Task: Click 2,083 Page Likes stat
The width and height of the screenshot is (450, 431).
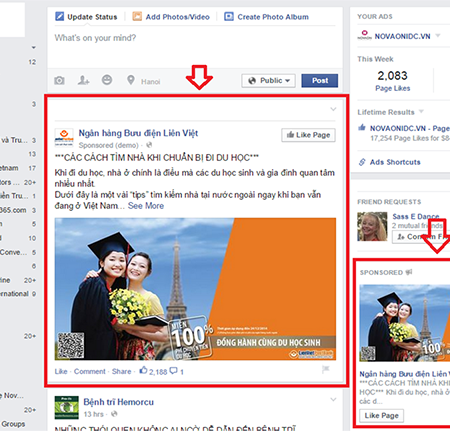Action: click(x=393, y=80)
